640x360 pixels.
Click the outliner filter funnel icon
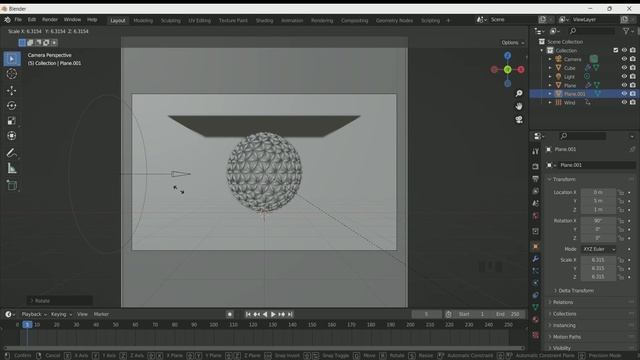point(626,31)
